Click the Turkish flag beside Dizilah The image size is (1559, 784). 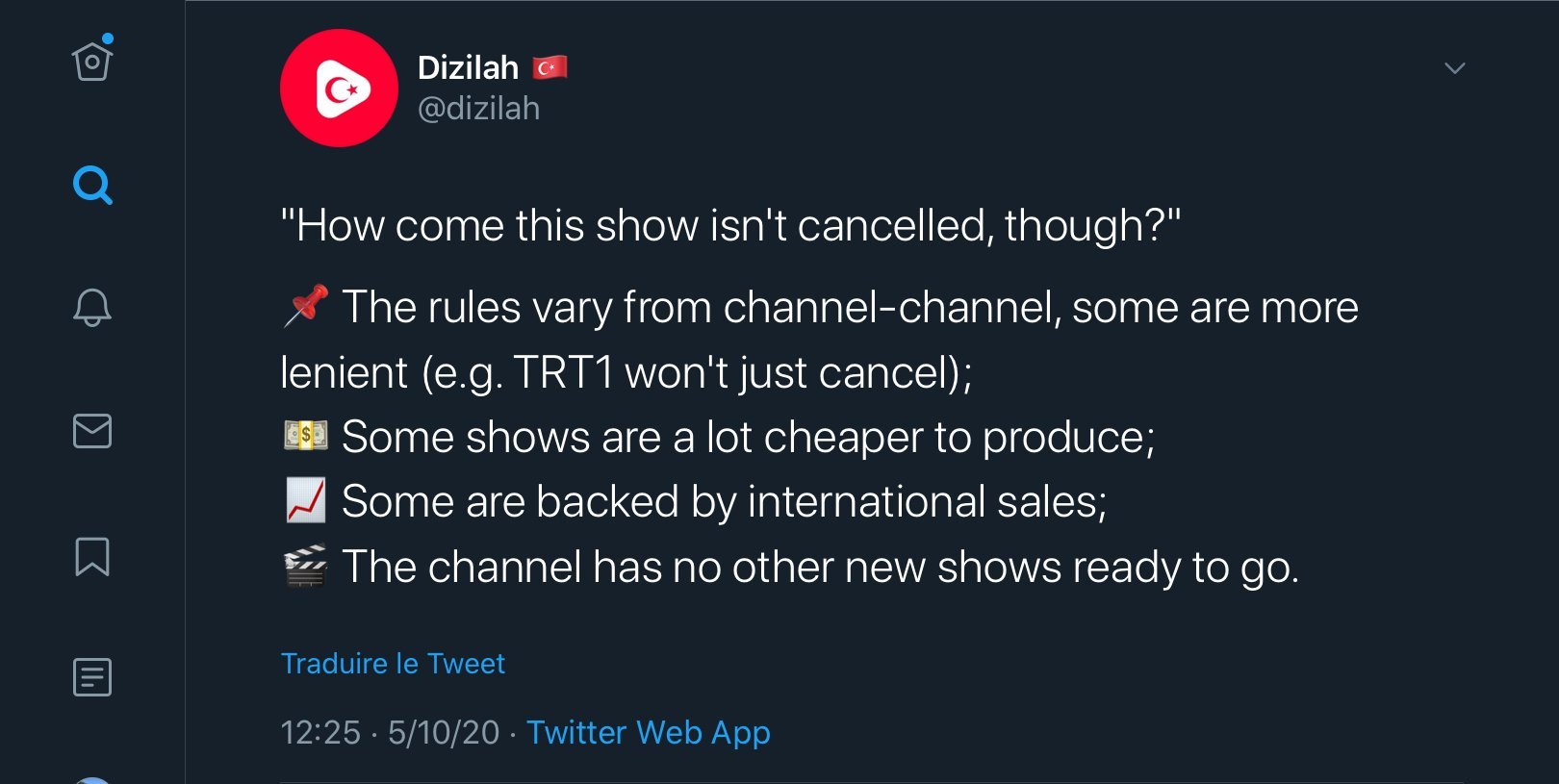(x=549, y=67)
